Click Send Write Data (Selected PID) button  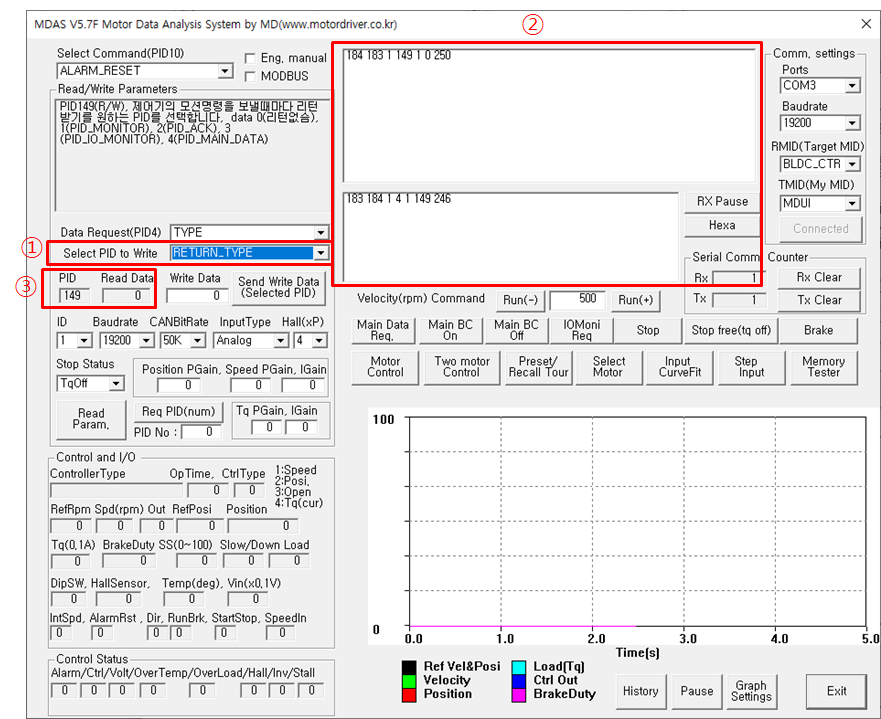[278, 288]
